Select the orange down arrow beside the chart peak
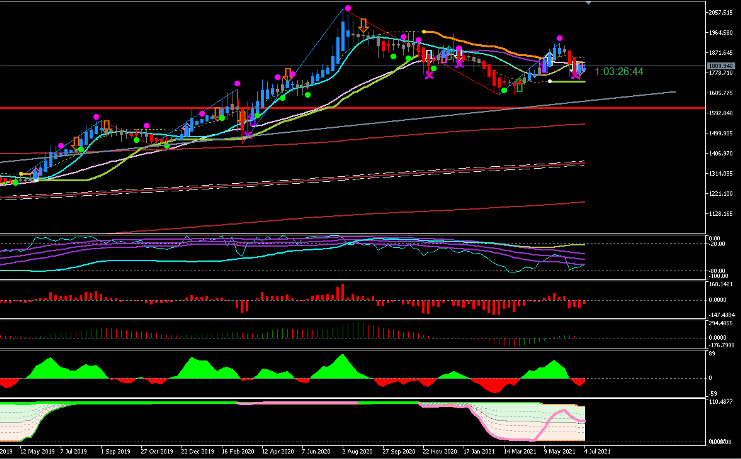 pyautogui.click(x=363, y=22)
